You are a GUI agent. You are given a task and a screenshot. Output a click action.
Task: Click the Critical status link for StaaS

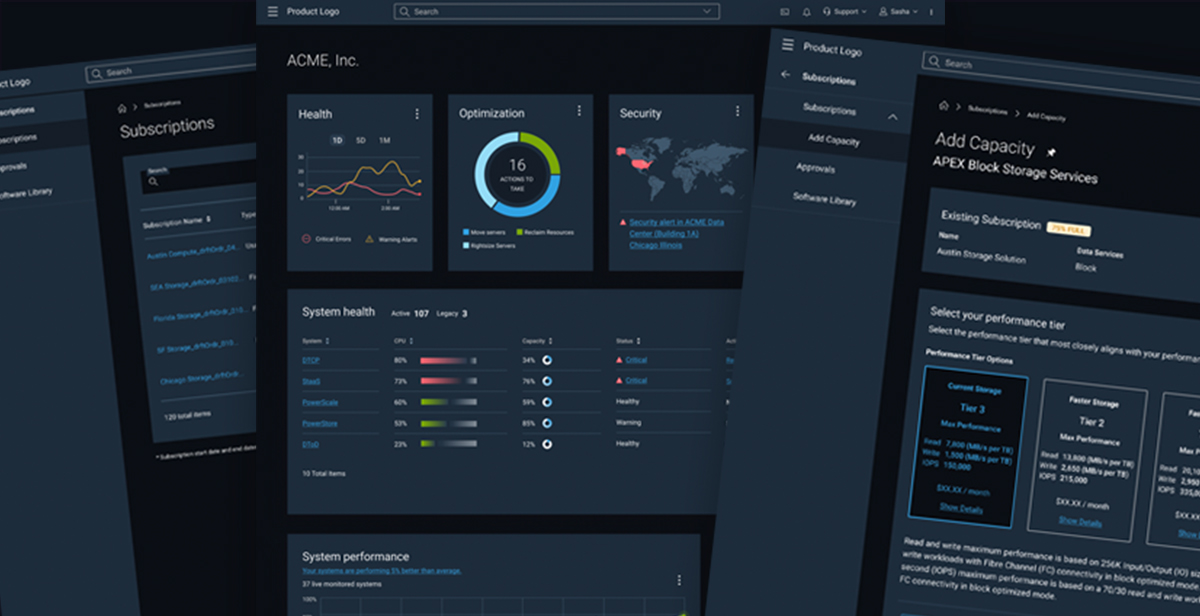pyautogui.click(x=636, y=381)
